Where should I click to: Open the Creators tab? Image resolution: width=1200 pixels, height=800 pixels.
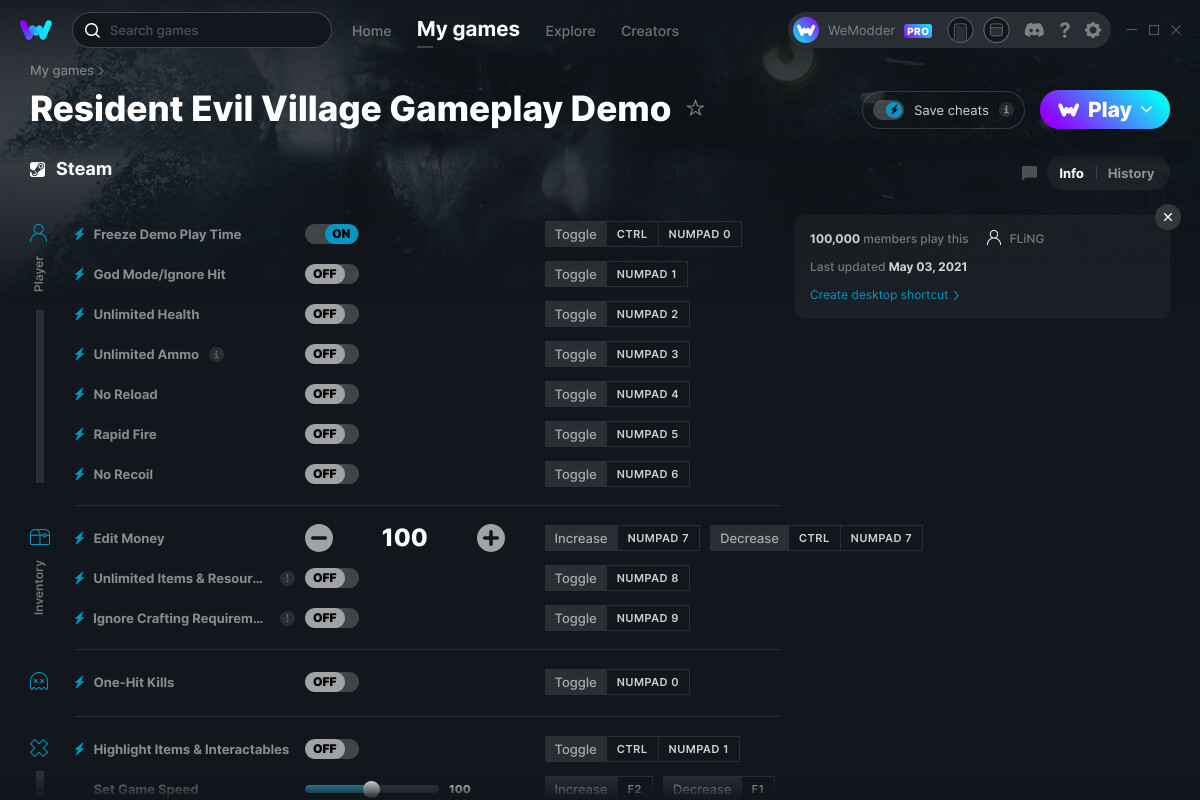(x=650, y=31)
